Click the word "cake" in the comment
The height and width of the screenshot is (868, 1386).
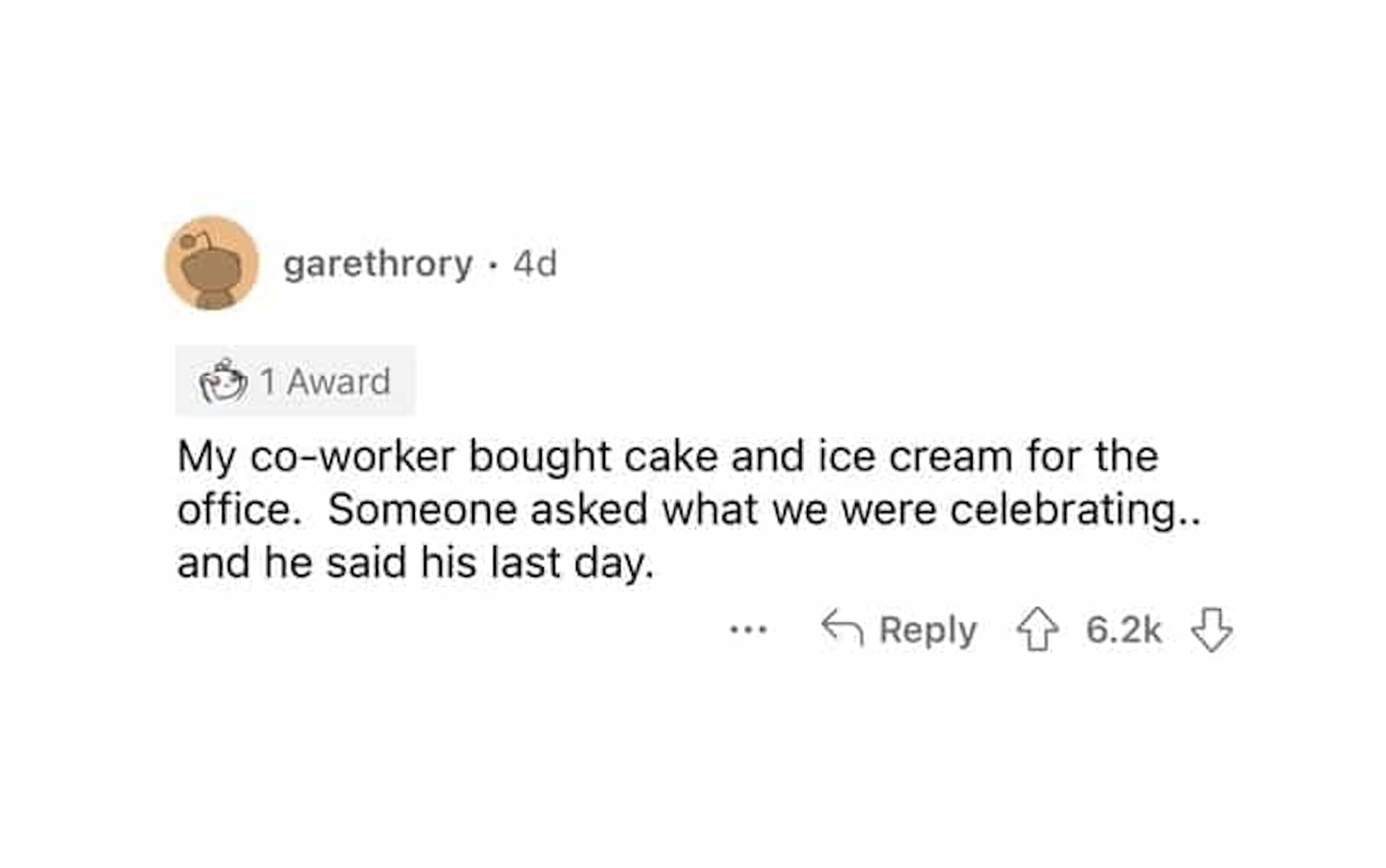(x=671, y=457)
